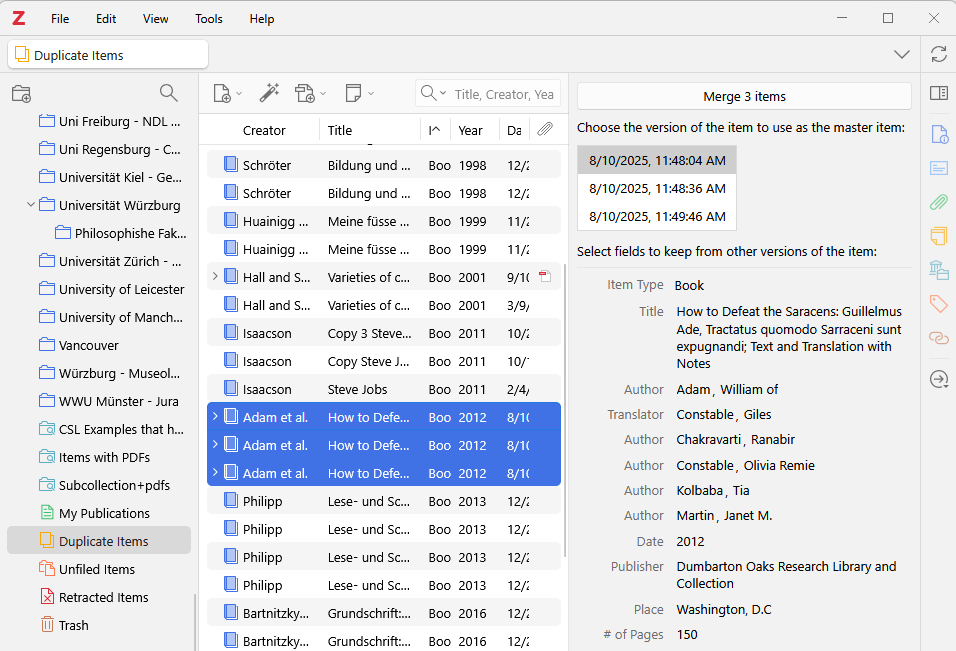This screenshot has height=651, width=956.
Task: Sort items by the Year column
Action: (x=470, y=130)
